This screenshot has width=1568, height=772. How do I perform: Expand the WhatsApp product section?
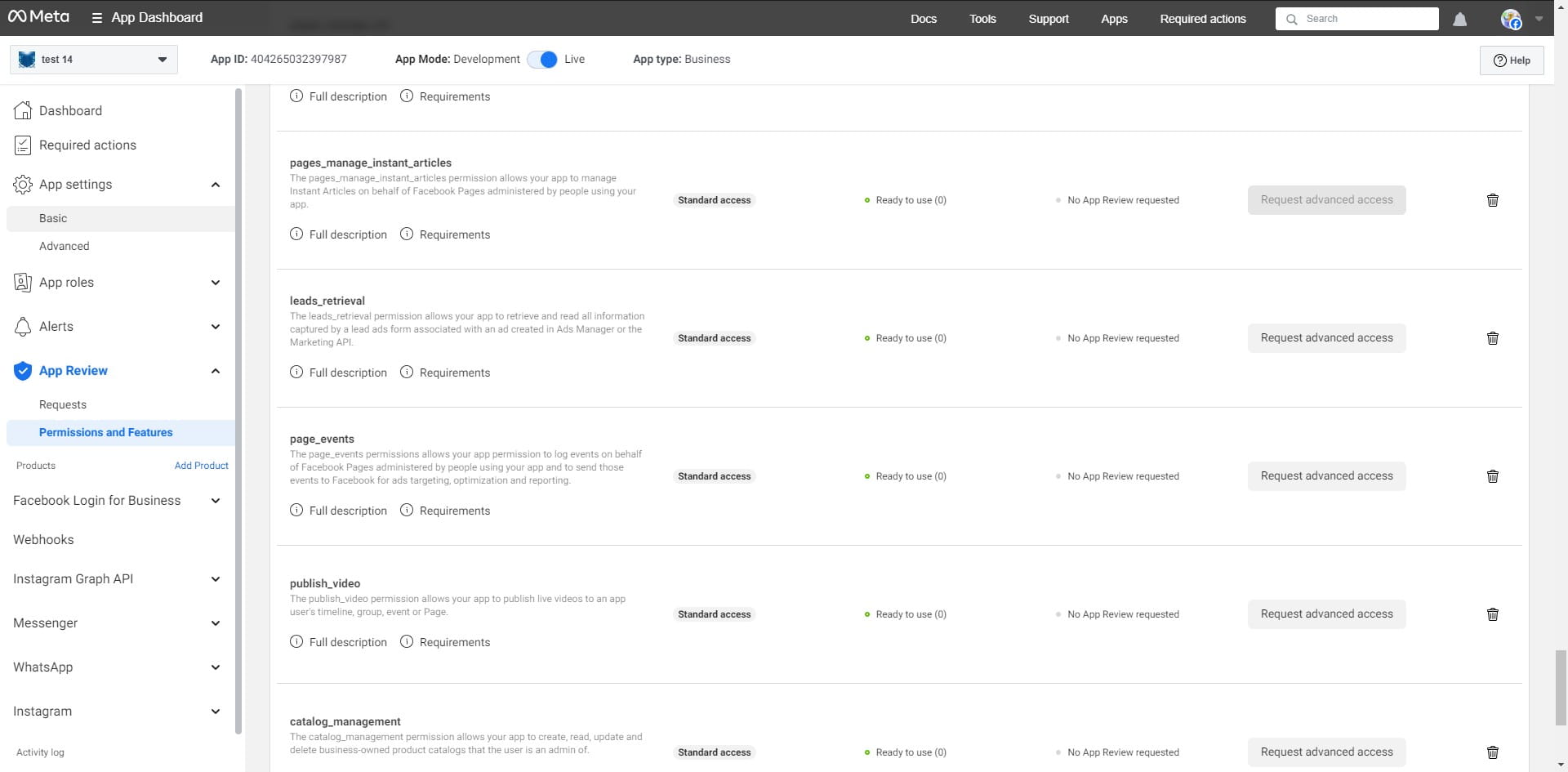[216, 667]
